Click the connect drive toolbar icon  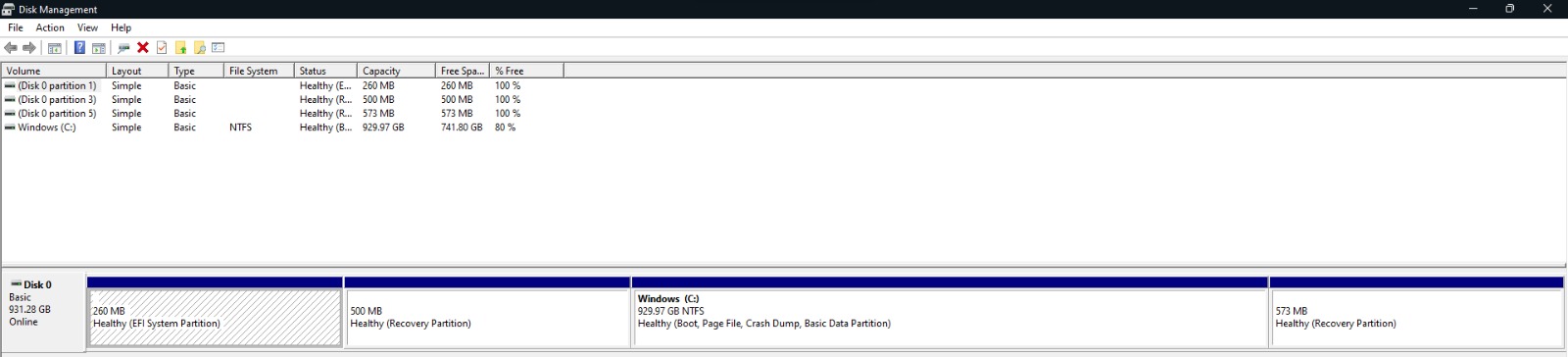123,47
